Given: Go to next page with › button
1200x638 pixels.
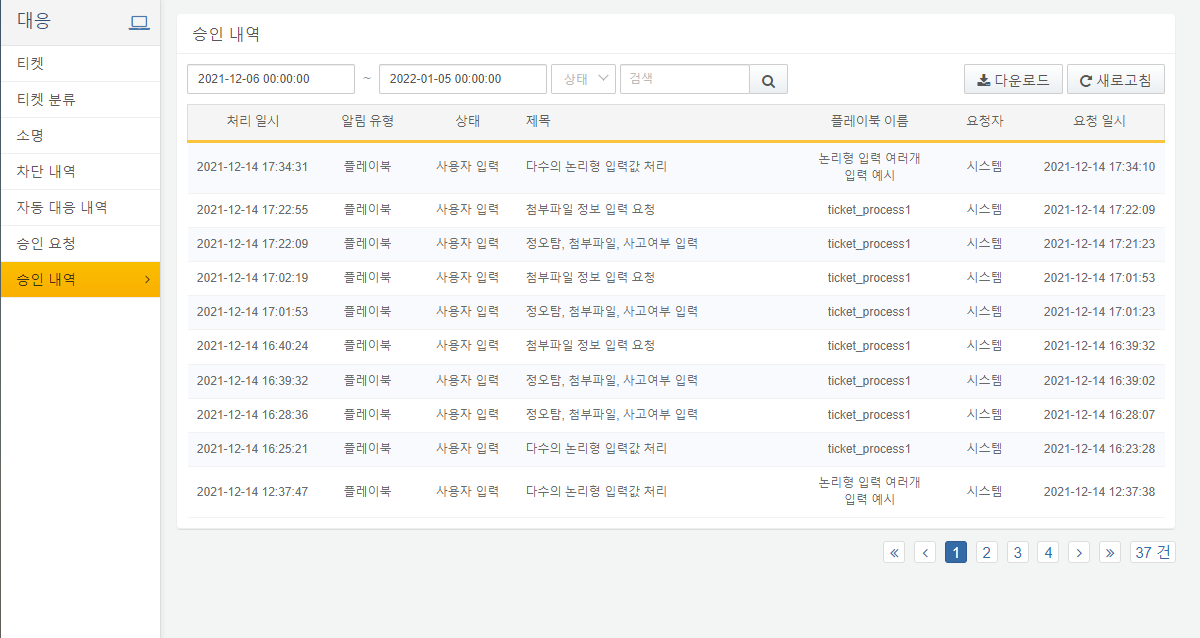Looking at the screenshot, I should point(1078,552).
